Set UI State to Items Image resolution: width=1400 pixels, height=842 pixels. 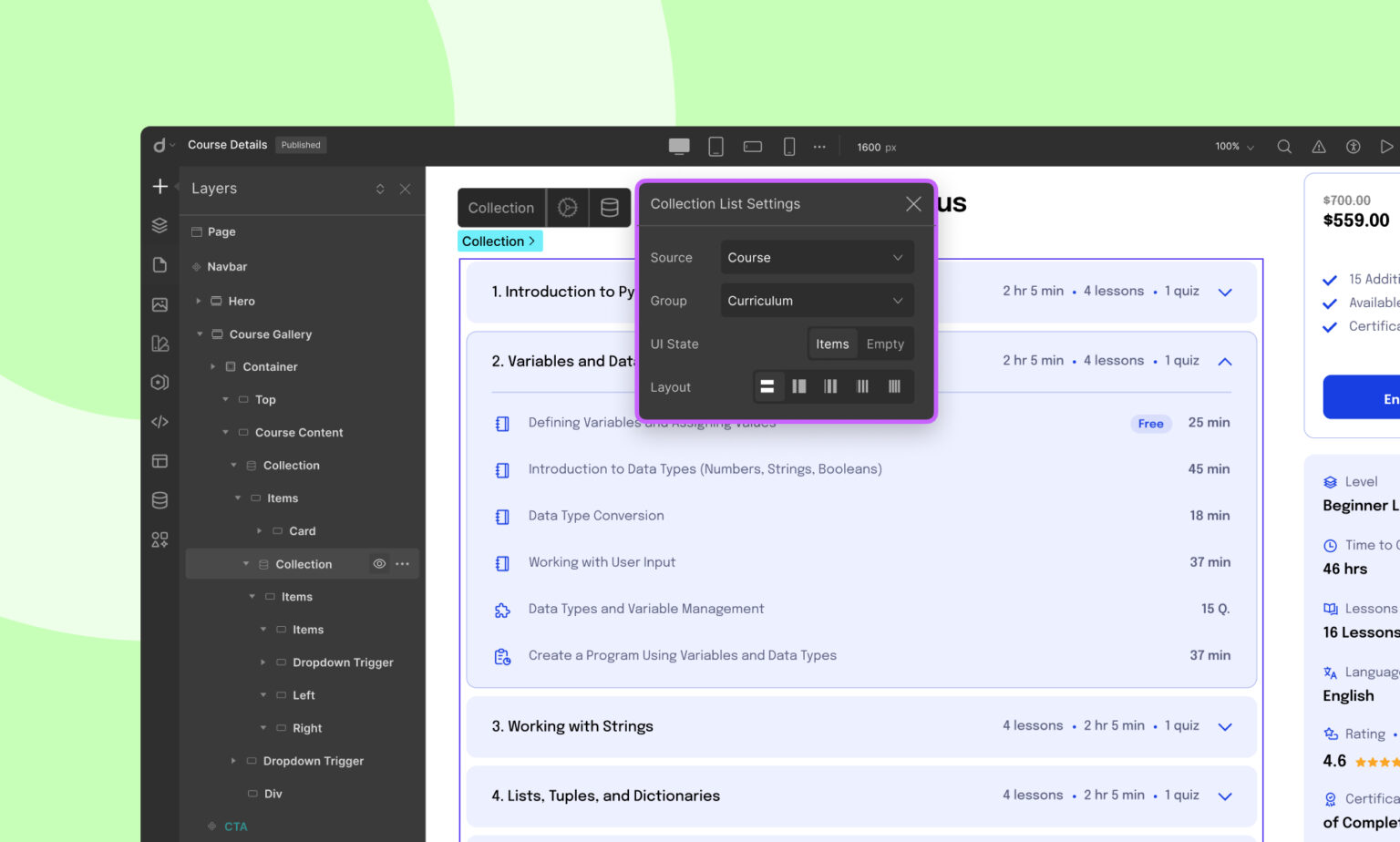(832, 344)
